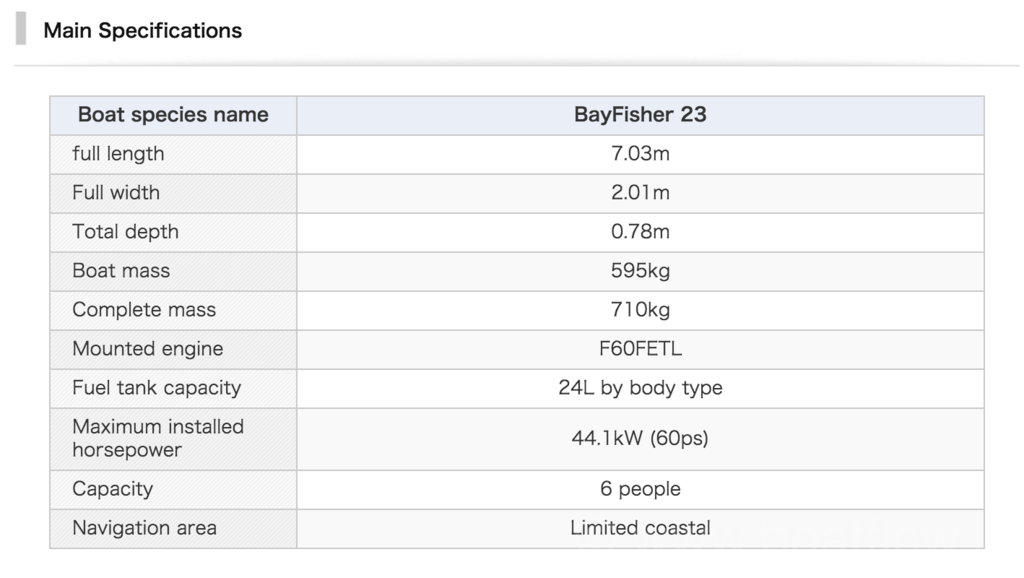Click the Total depth row label
1024x578 pixels.
tap(125, 232)
